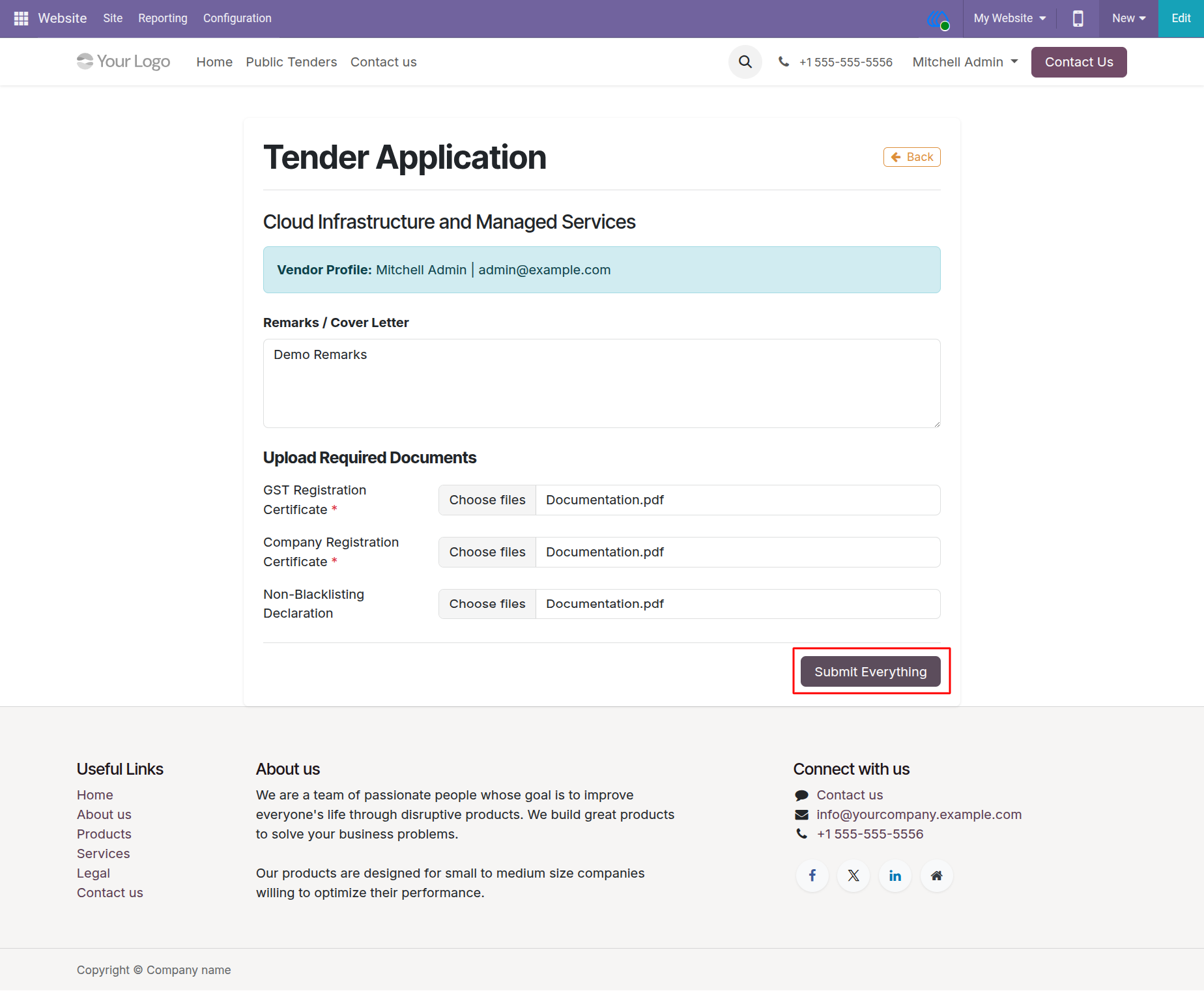This screenshot has height=991, width=1204.
Task: Open Services footer link
Action: click(104, 854)
